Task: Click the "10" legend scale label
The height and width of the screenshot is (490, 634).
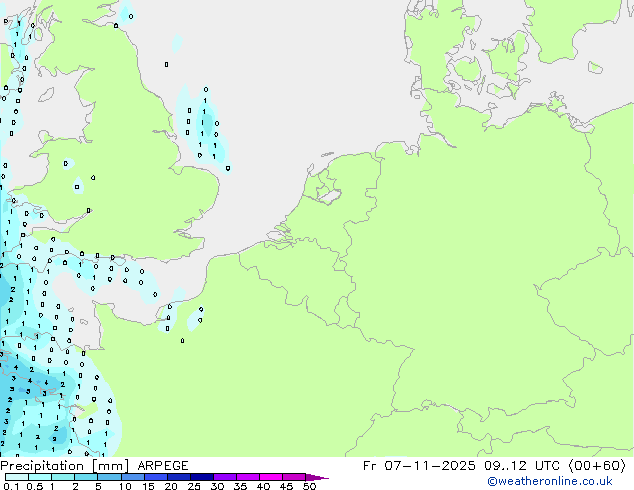Action: [125, 486]
